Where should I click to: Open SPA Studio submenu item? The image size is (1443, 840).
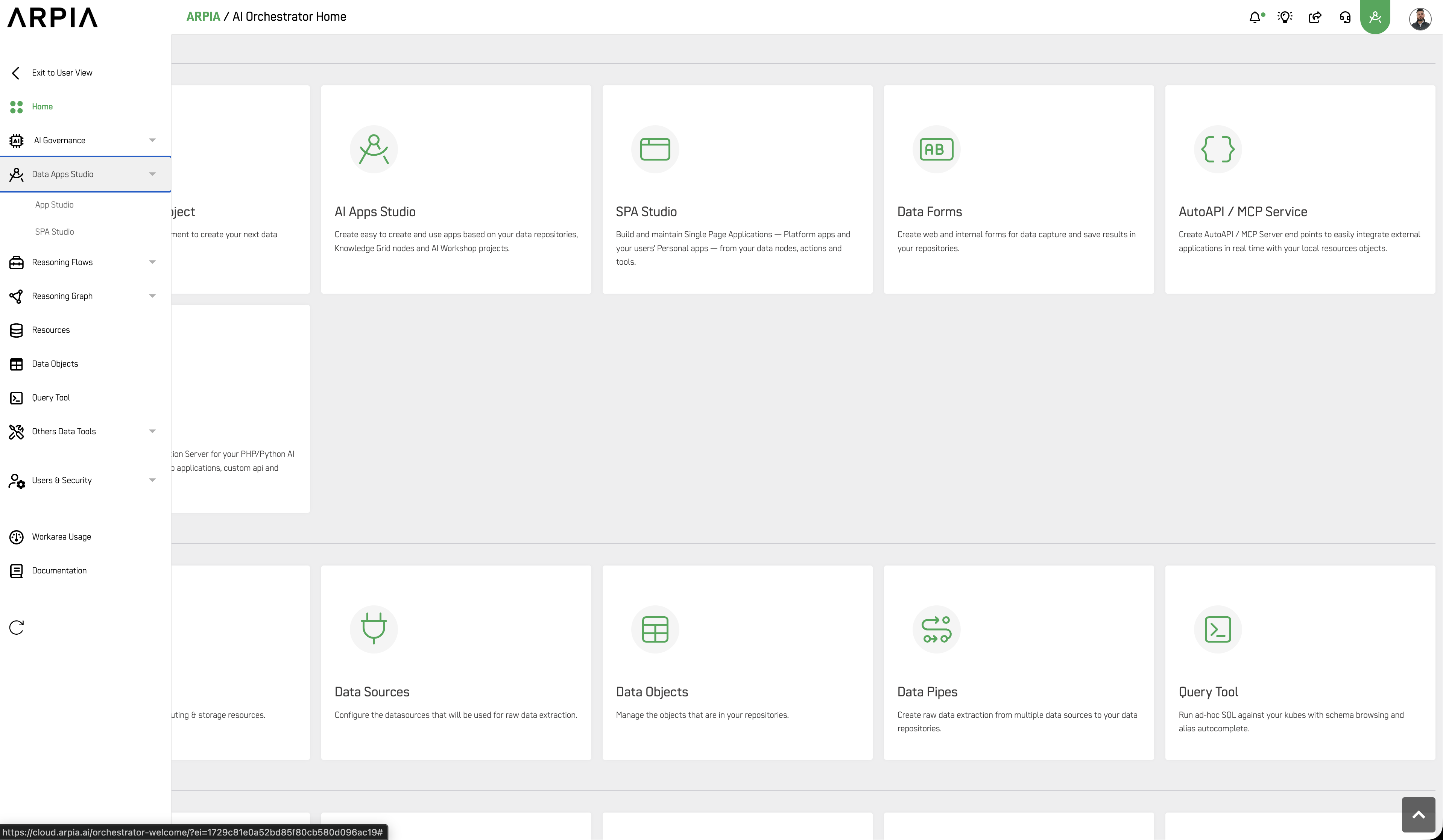(55, 232)
